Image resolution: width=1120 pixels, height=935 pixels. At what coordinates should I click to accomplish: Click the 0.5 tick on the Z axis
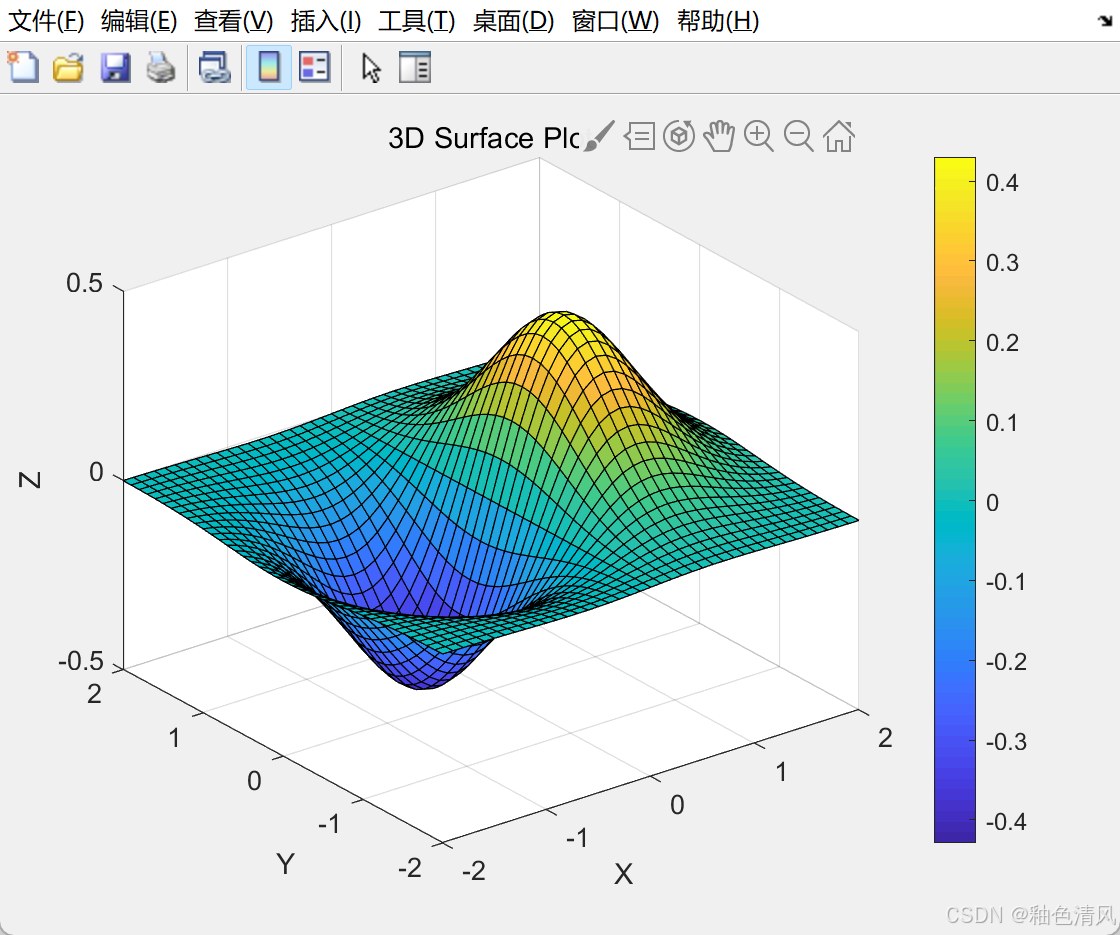(84, 283)
